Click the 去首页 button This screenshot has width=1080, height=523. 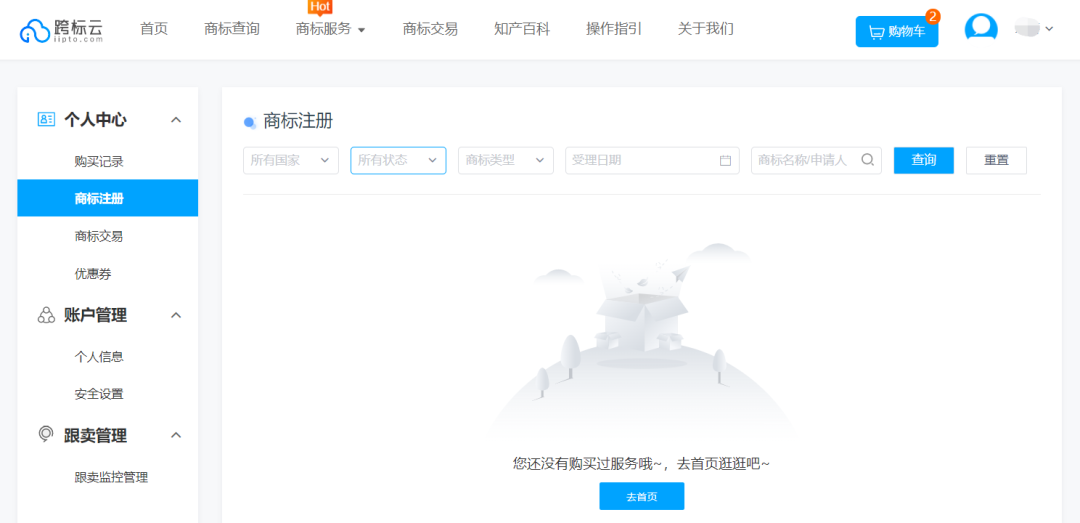point(641,496)
